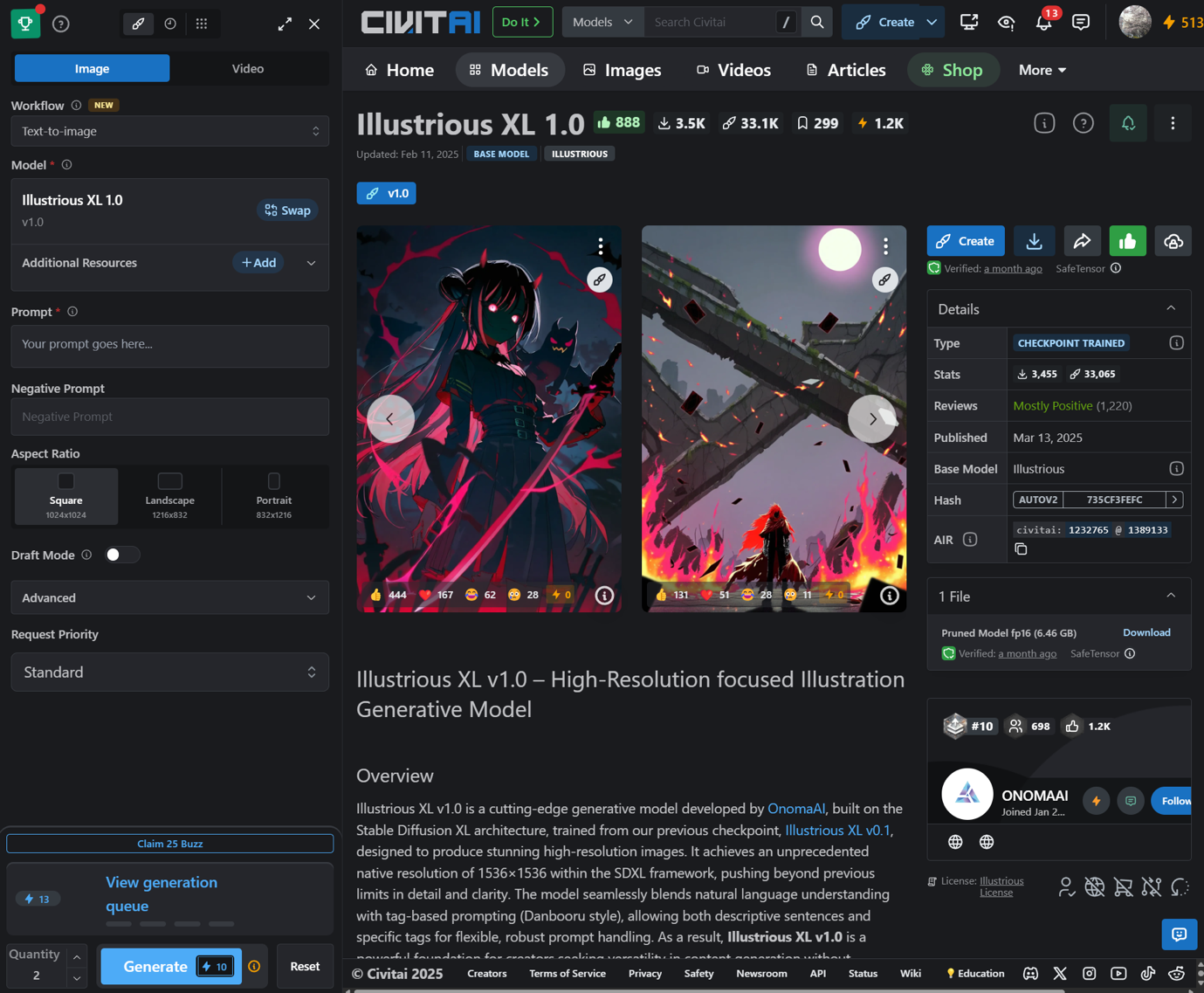Open the Images tab
1204x993 pixels.
623,70
